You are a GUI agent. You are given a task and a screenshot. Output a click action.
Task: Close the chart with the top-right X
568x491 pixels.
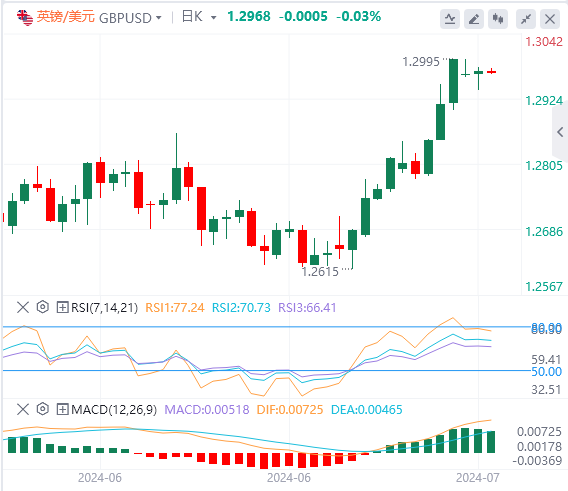click(x=550, y=18)
